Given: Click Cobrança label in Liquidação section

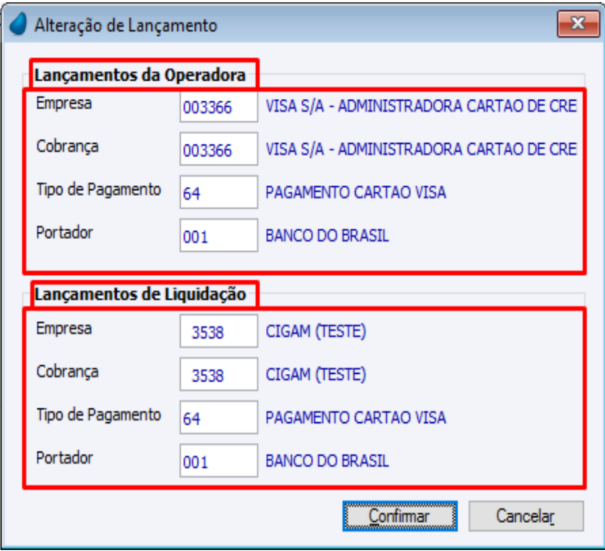Looking at the screenshot, I should tap(68, 372).
